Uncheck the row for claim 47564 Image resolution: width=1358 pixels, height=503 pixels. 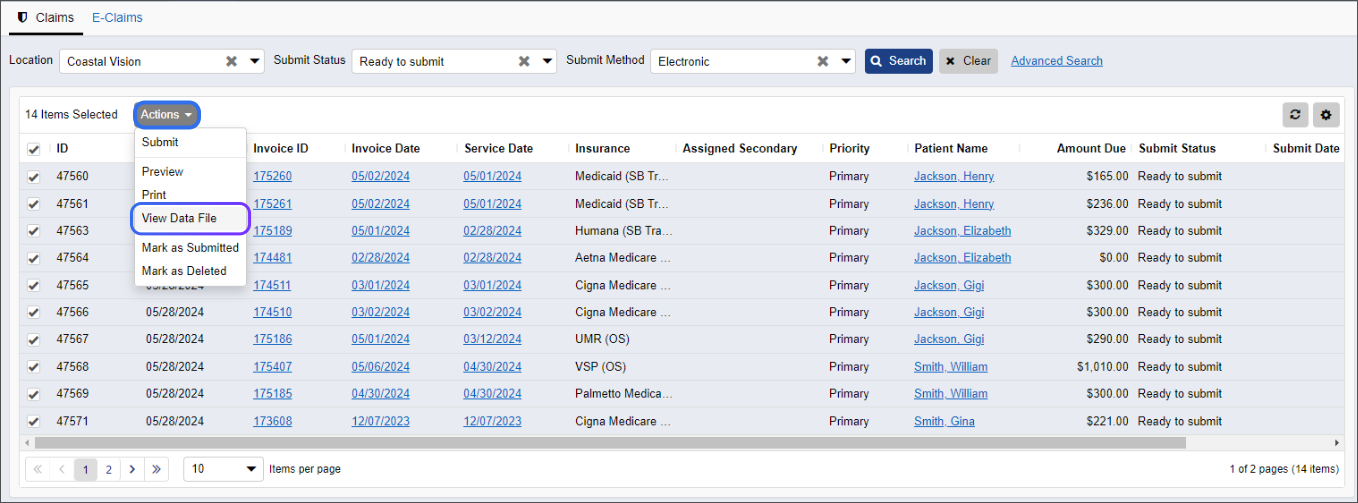click(x=34, y=258)
